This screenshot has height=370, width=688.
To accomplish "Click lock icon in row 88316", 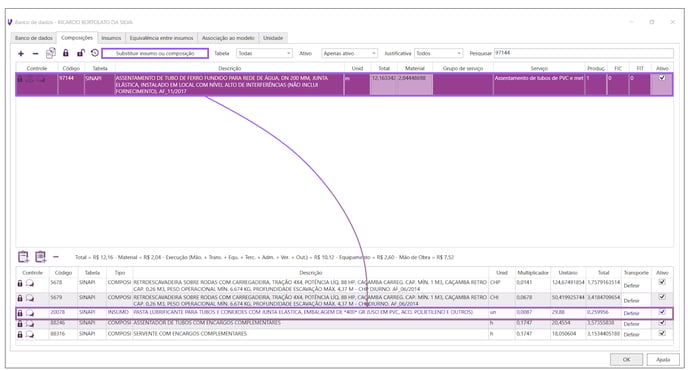I will pyautogui.click(x=20, y=334).
